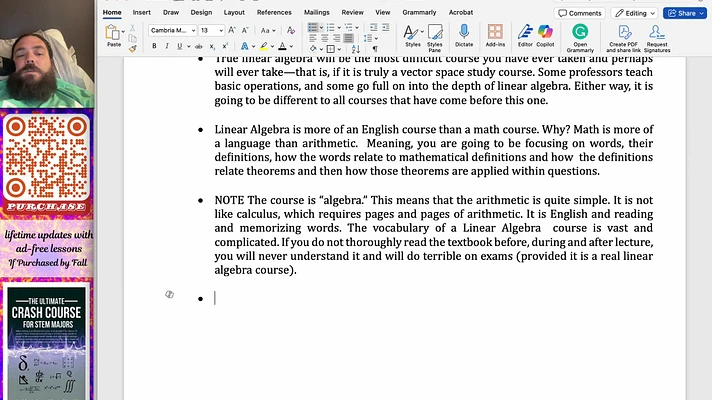Click Create PDF and share link
This screenshot has width=712, height=400.
point(623,38)
